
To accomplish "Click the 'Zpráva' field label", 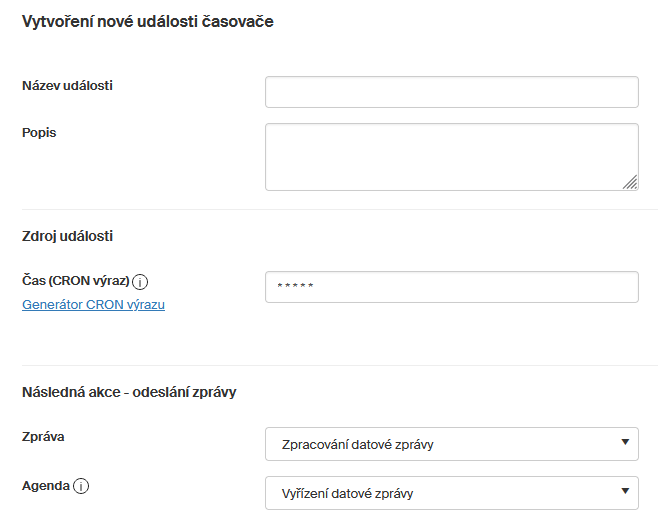I will coord(43,436).
